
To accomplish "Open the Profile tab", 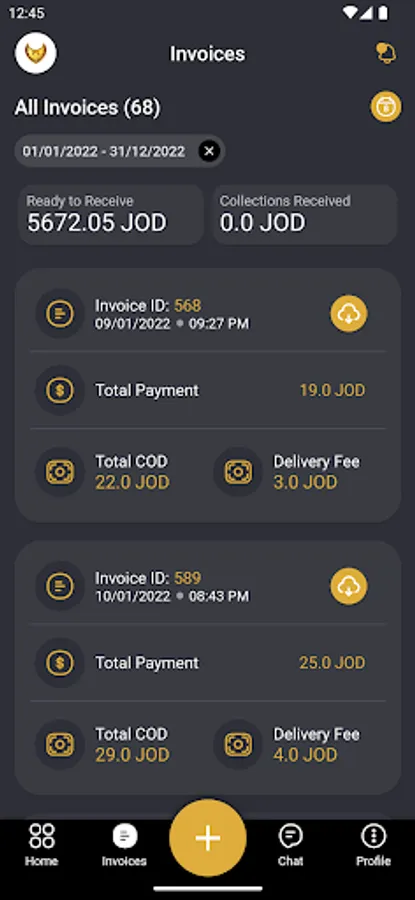I will (x=373, y=845).
